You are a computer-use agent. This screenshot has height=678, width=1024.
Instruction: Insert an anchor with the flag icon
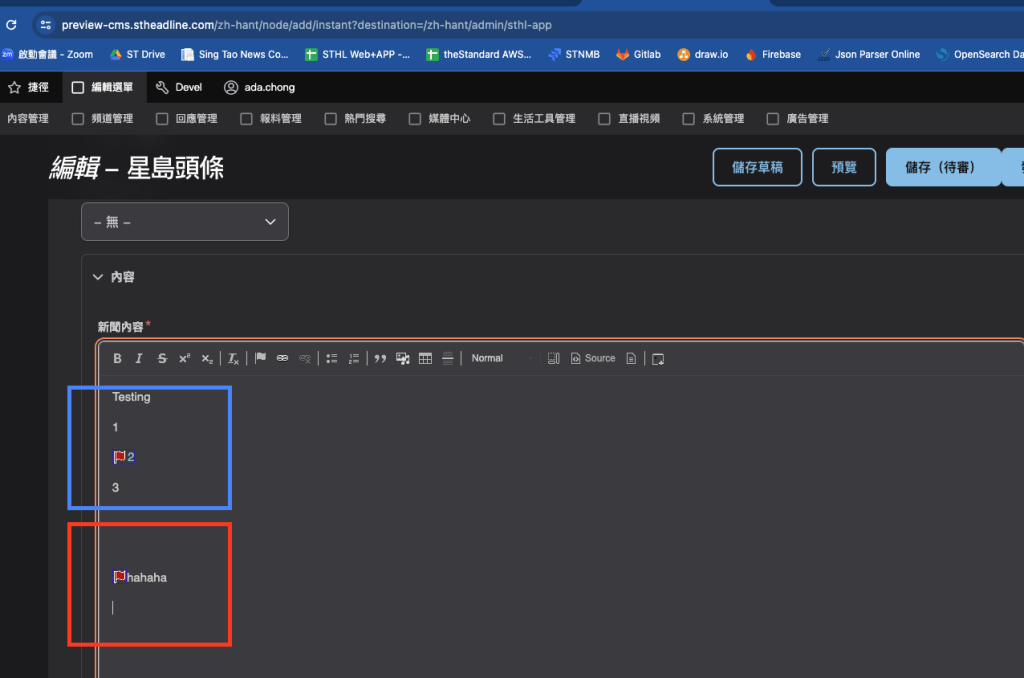pos(260,358)
